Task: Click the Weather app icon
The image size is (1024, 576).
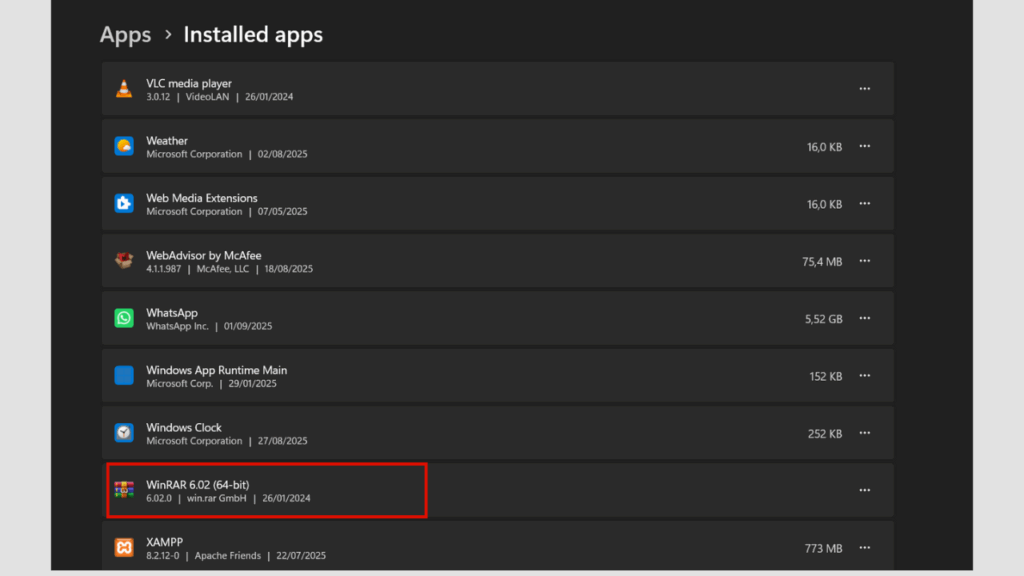Action: click(124, 145)
